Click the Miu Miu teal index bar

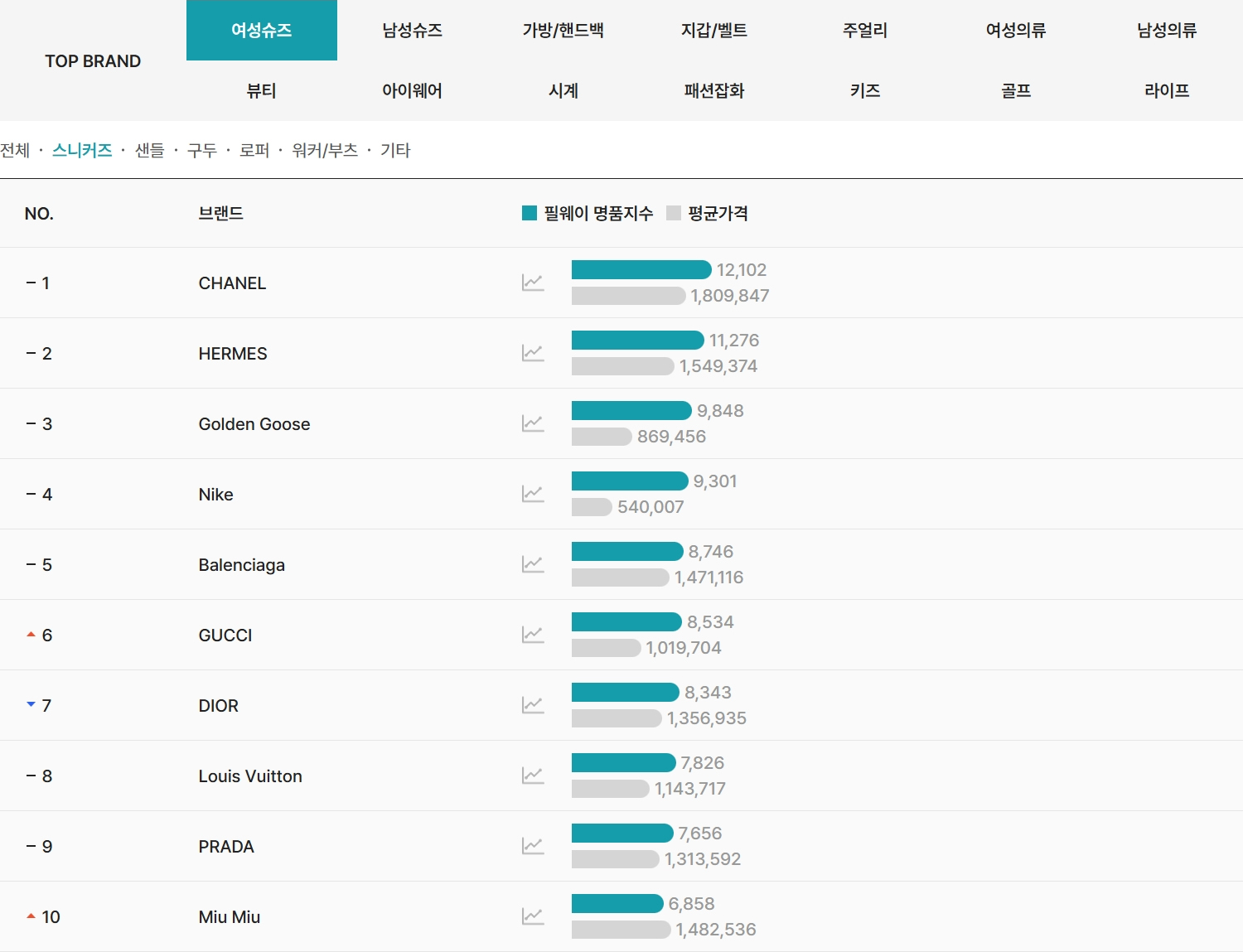click(x=617, y=903)
